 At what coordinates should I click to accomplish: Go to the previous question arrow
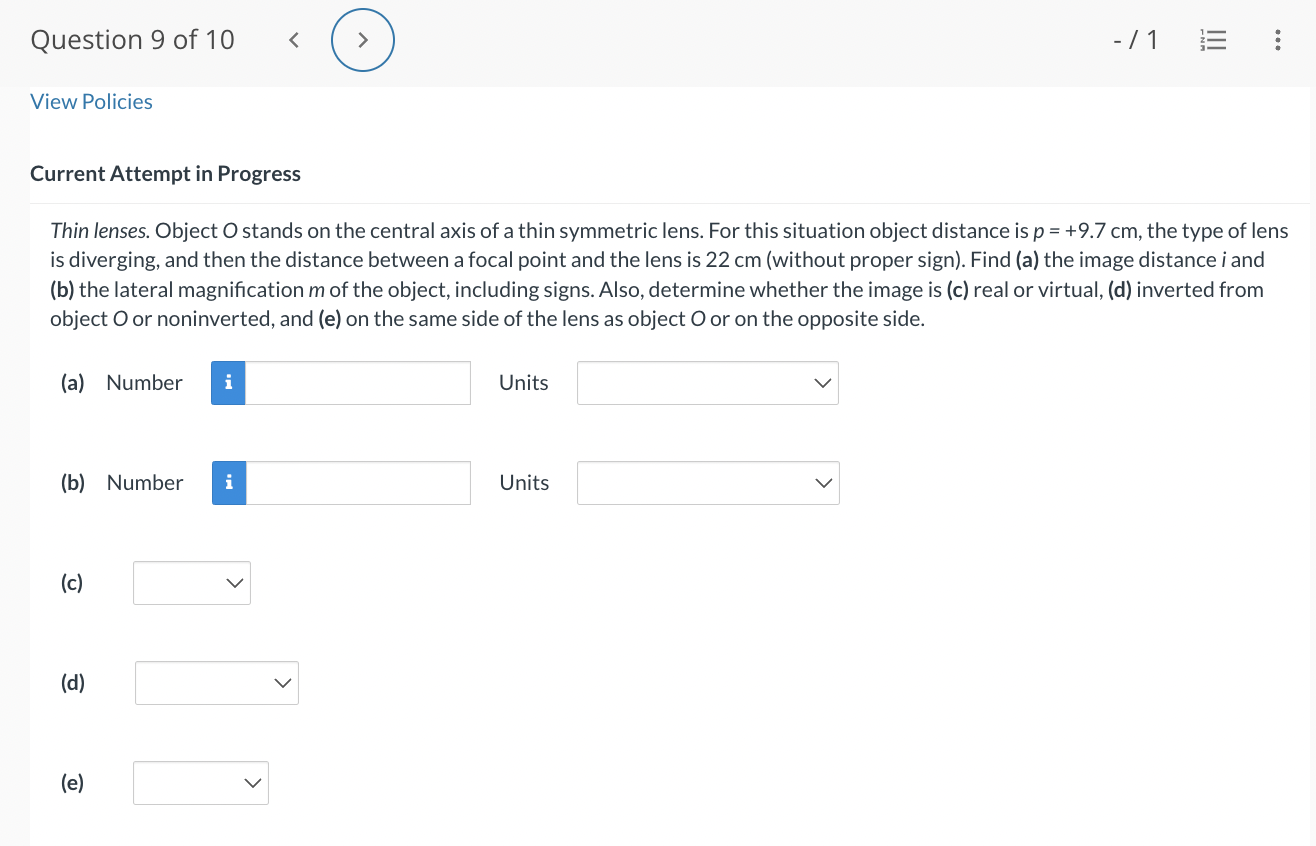click(294, 40)
